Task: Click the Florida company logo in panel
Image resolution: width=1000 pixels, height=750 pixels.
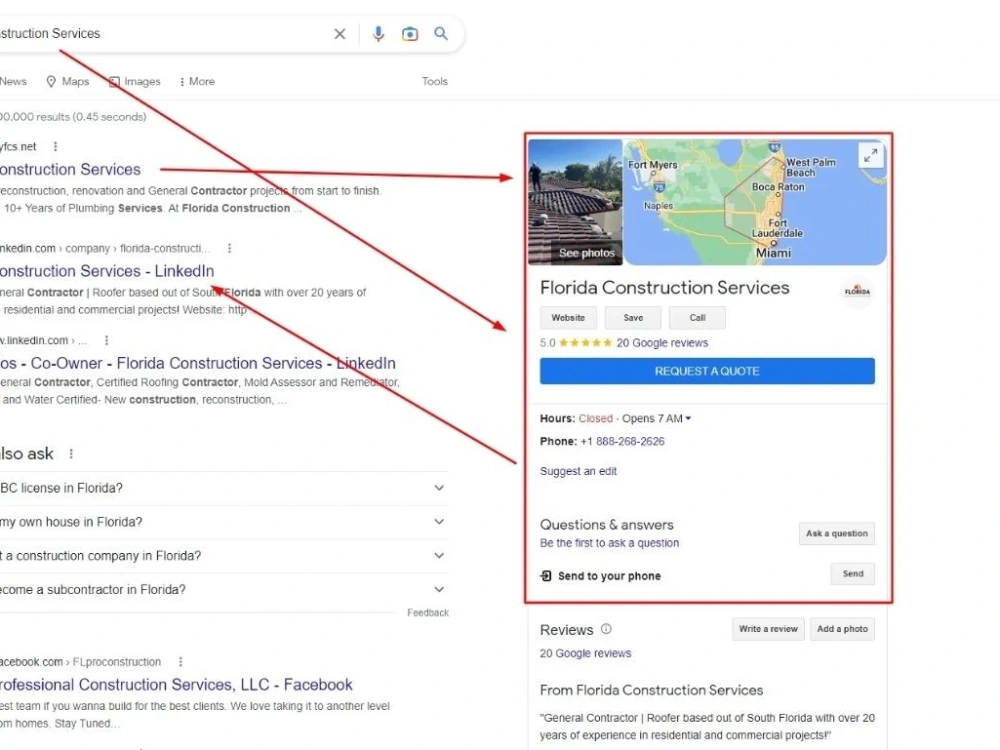Action: 857,291
